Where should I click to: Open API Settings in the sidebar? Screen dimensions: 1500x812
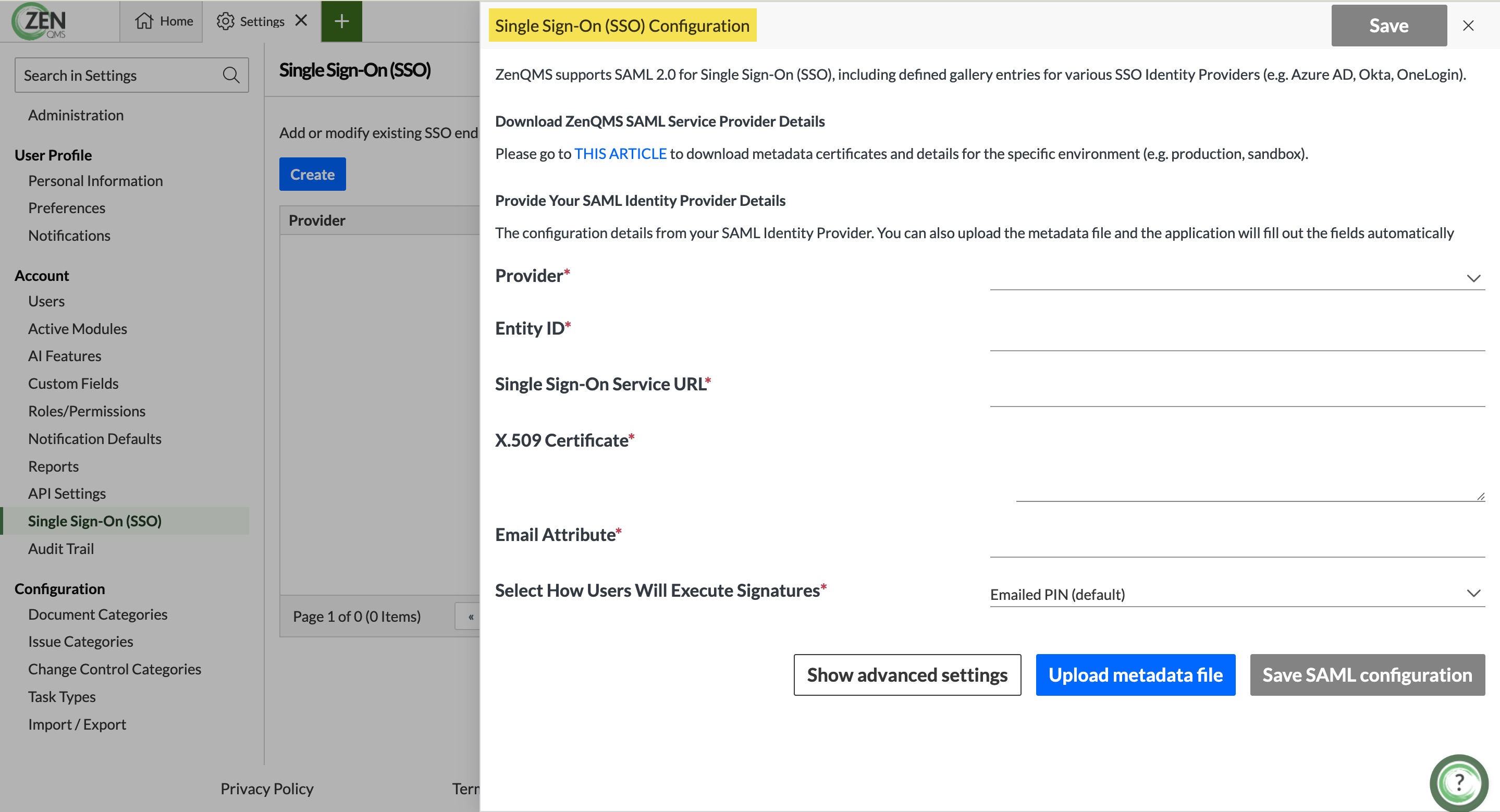(x=67, y=493)
